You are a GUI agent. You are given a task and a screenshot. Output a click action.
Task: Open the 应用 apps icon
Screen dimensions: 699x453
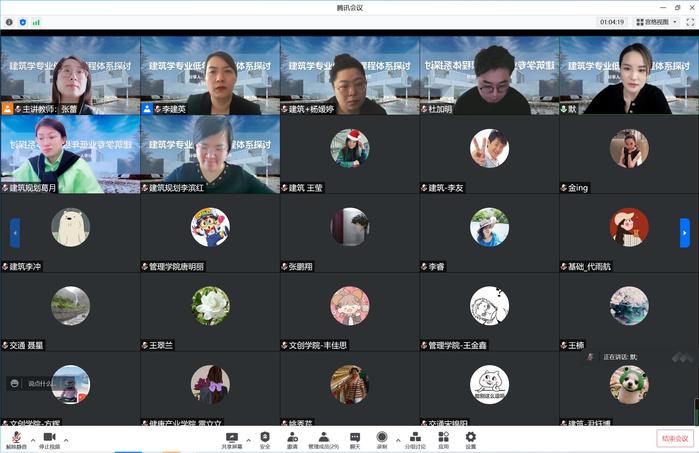point(443,437)
